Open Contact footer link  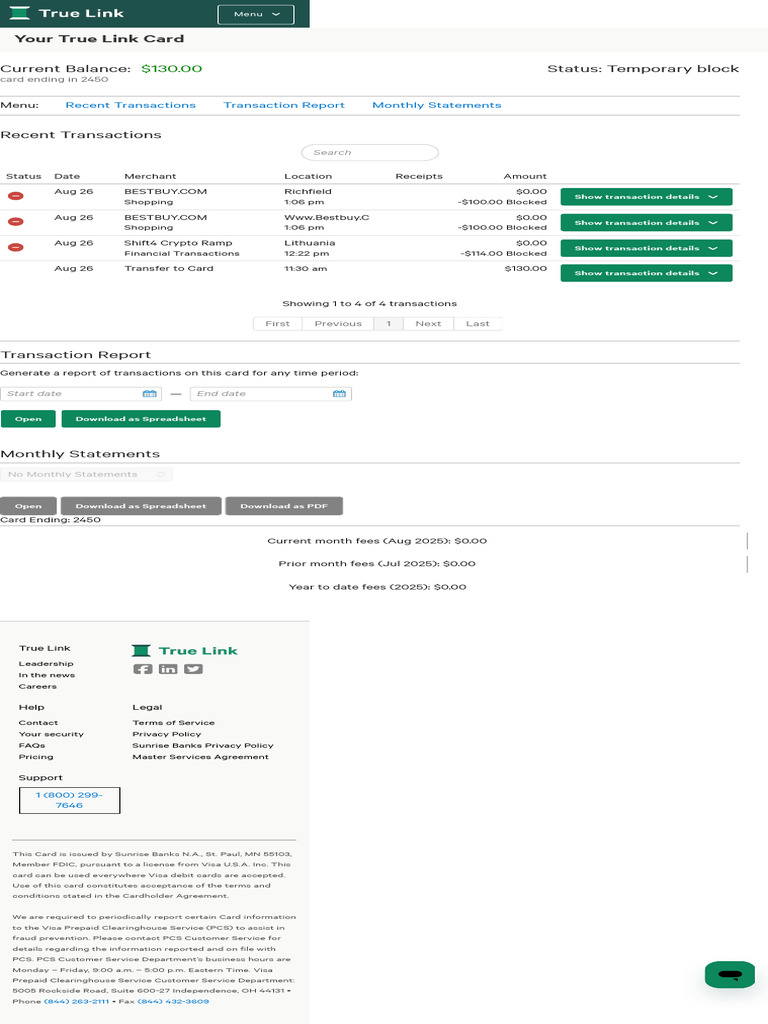(39, 723)
